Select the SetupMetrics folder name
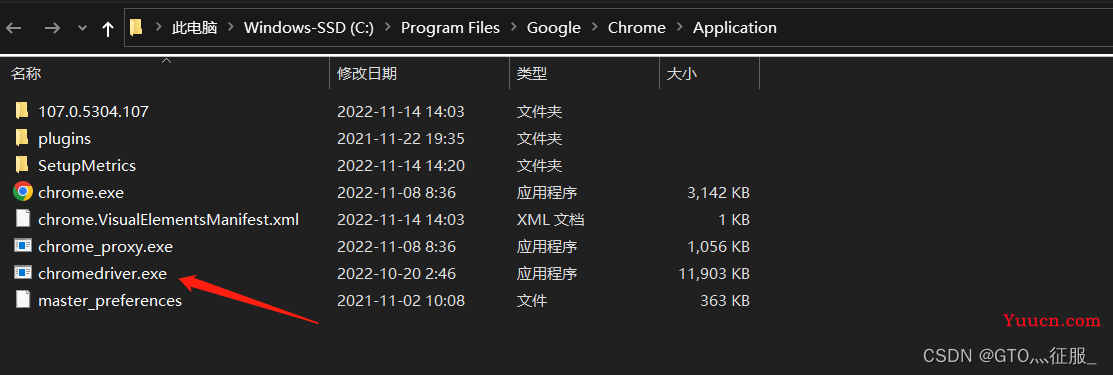The width and height of the screenshot is (1113, 375). 87,165
